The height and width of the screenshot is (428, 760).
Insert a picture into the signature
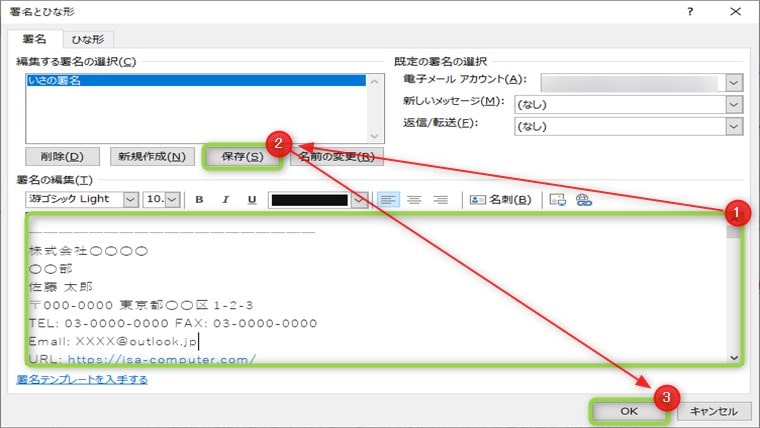pyautogui.click(x=557, y=200)
